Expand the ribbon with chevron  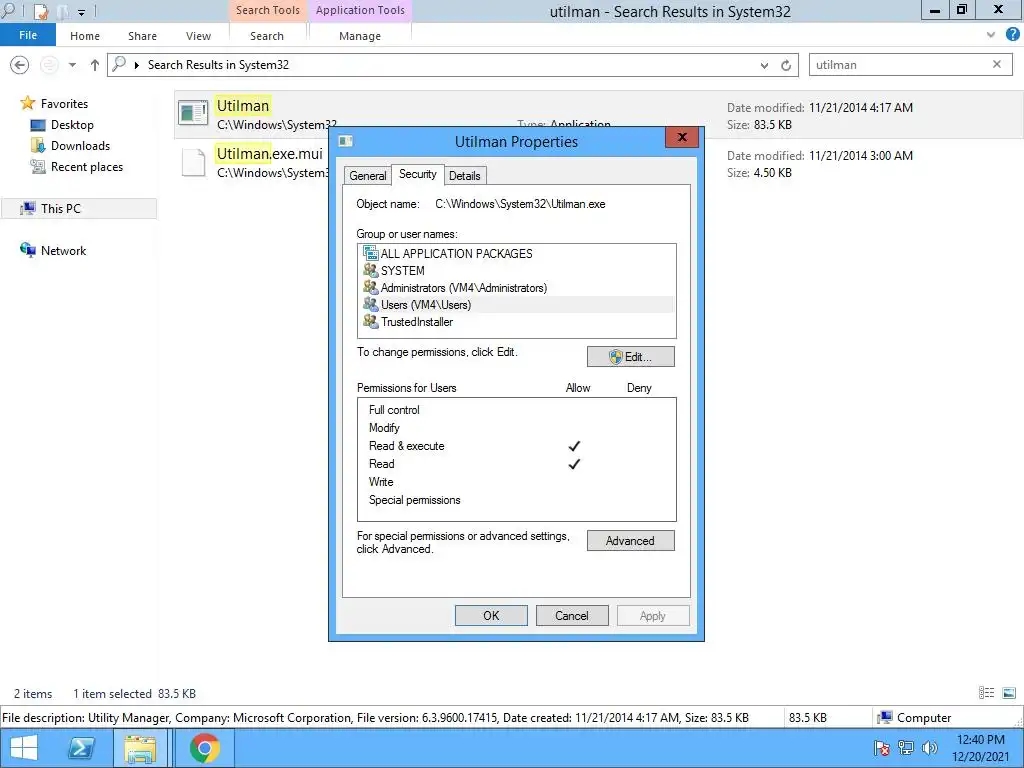click(x=991, y=35)
